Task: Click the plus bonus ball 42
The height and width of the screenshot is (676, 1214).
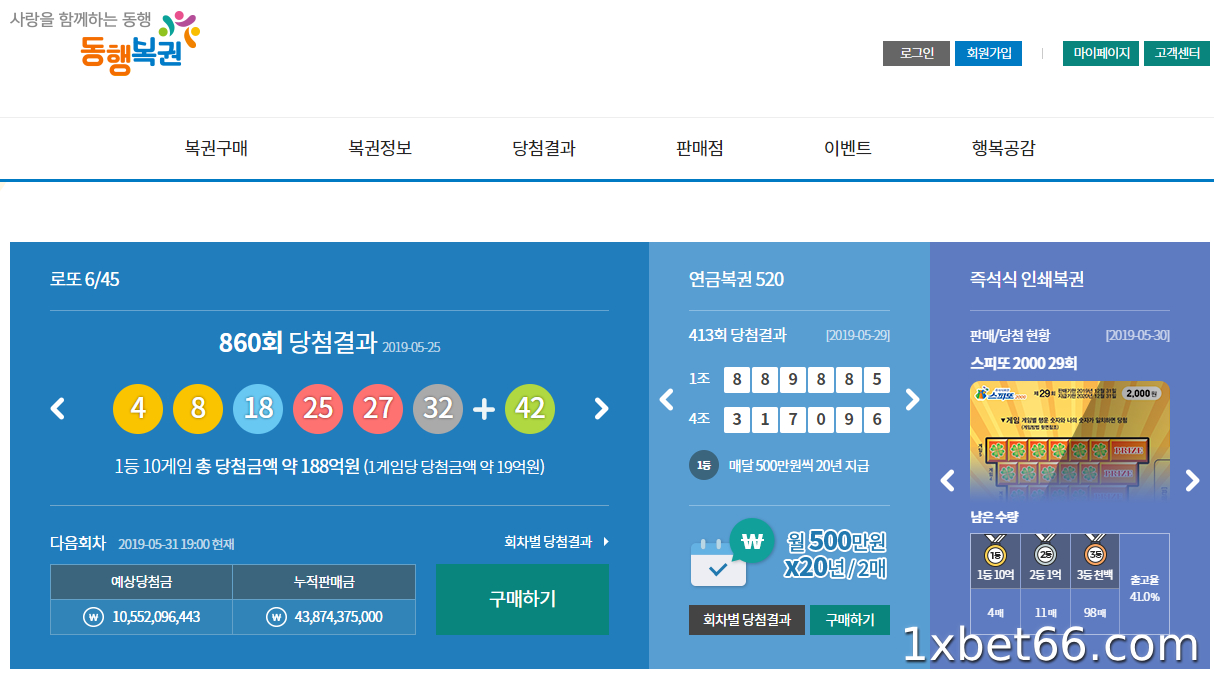Action: (x=530, y=408)
